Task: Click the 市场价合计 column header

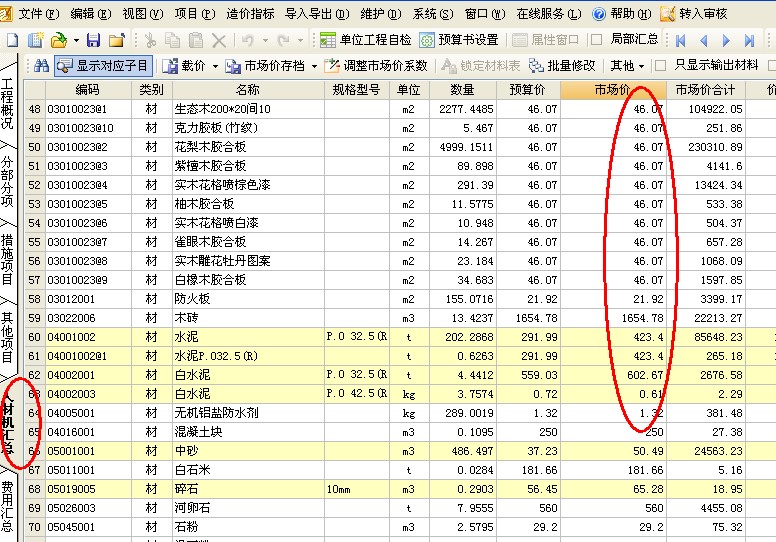Action: click(706, 90)
